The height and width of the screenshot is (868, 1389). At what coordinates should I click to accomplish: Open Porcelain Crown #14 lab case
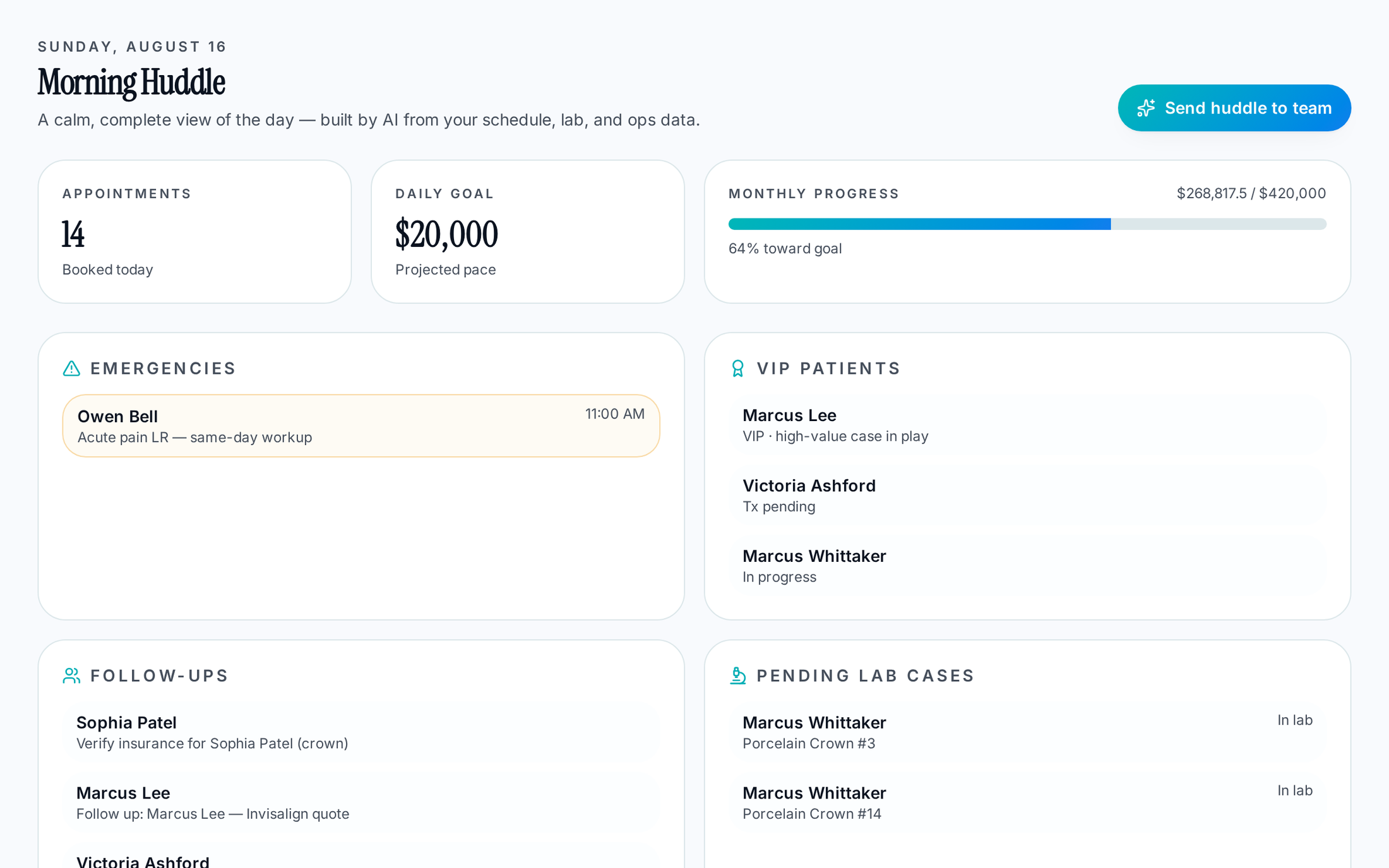[x=1027, y=802]
